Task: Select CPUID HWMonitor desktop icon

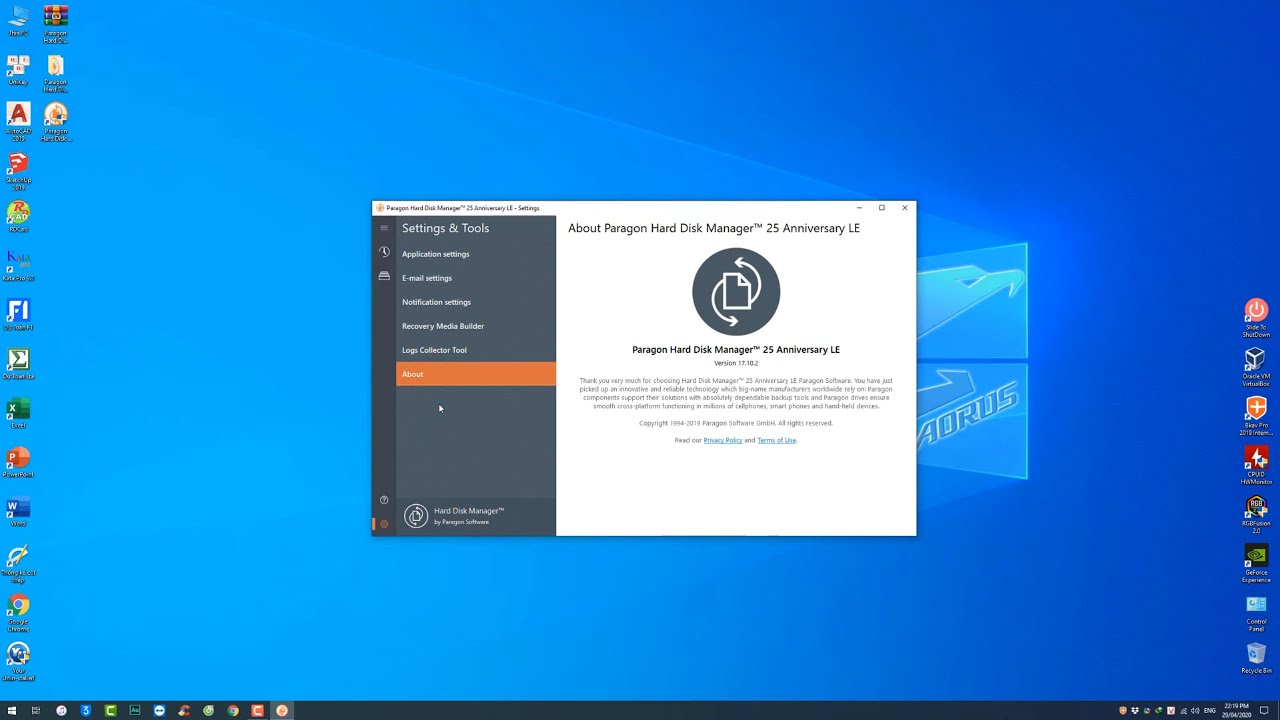Action: [1256, 465]
